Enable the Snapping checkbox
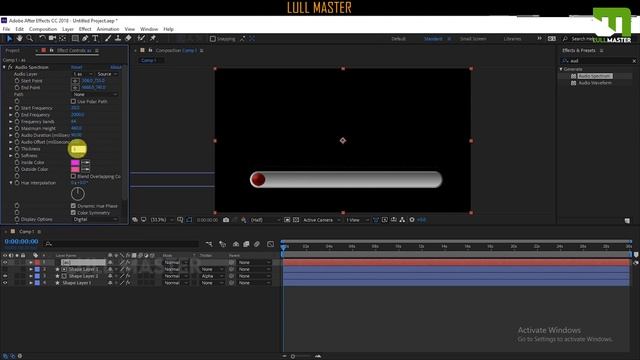Screen dimensions: 640x360 click(x=213, y=39)
